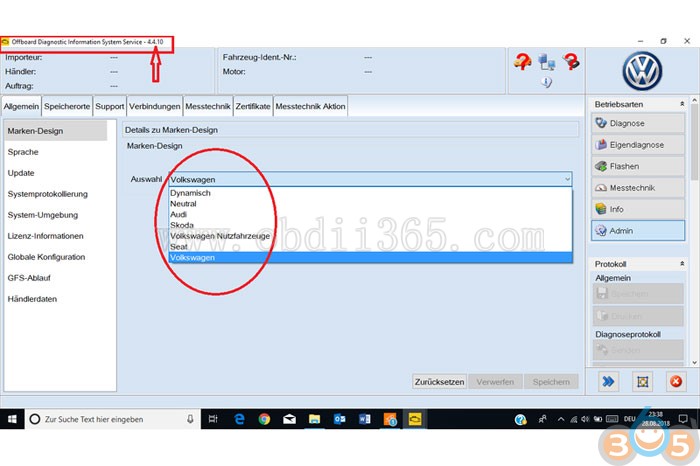Open Outlook from the taskbar
Screen dimensions: 700x466
click(339, 419)
